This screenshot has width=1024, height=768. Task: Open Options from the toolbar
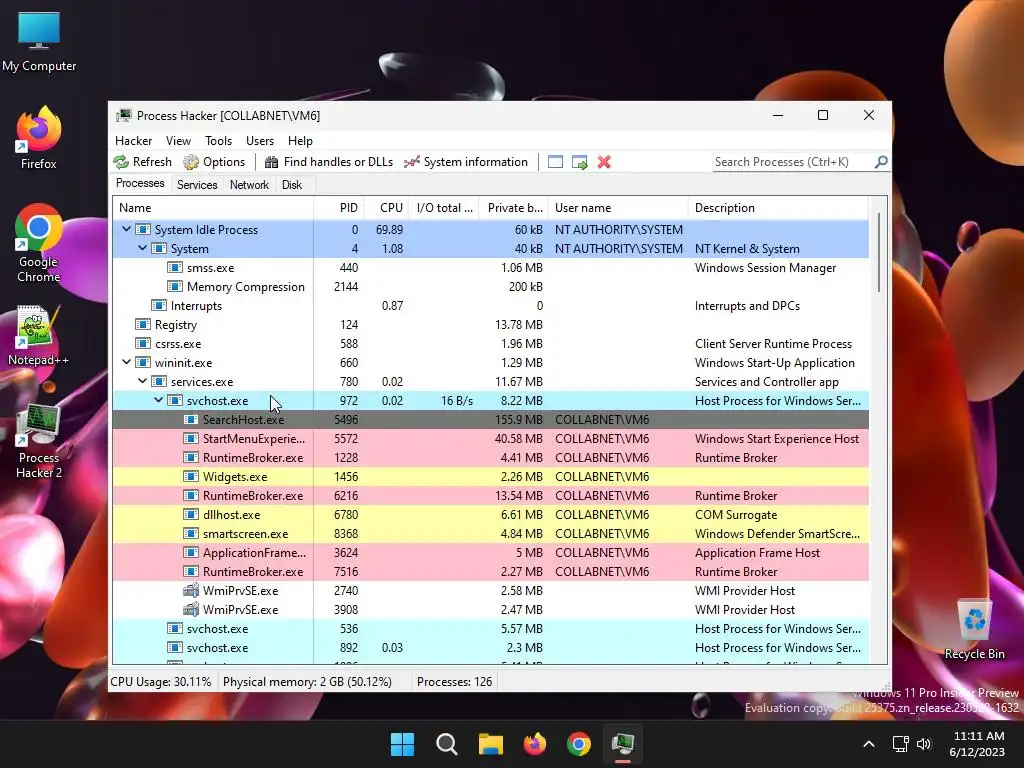(x=214, y=162)
